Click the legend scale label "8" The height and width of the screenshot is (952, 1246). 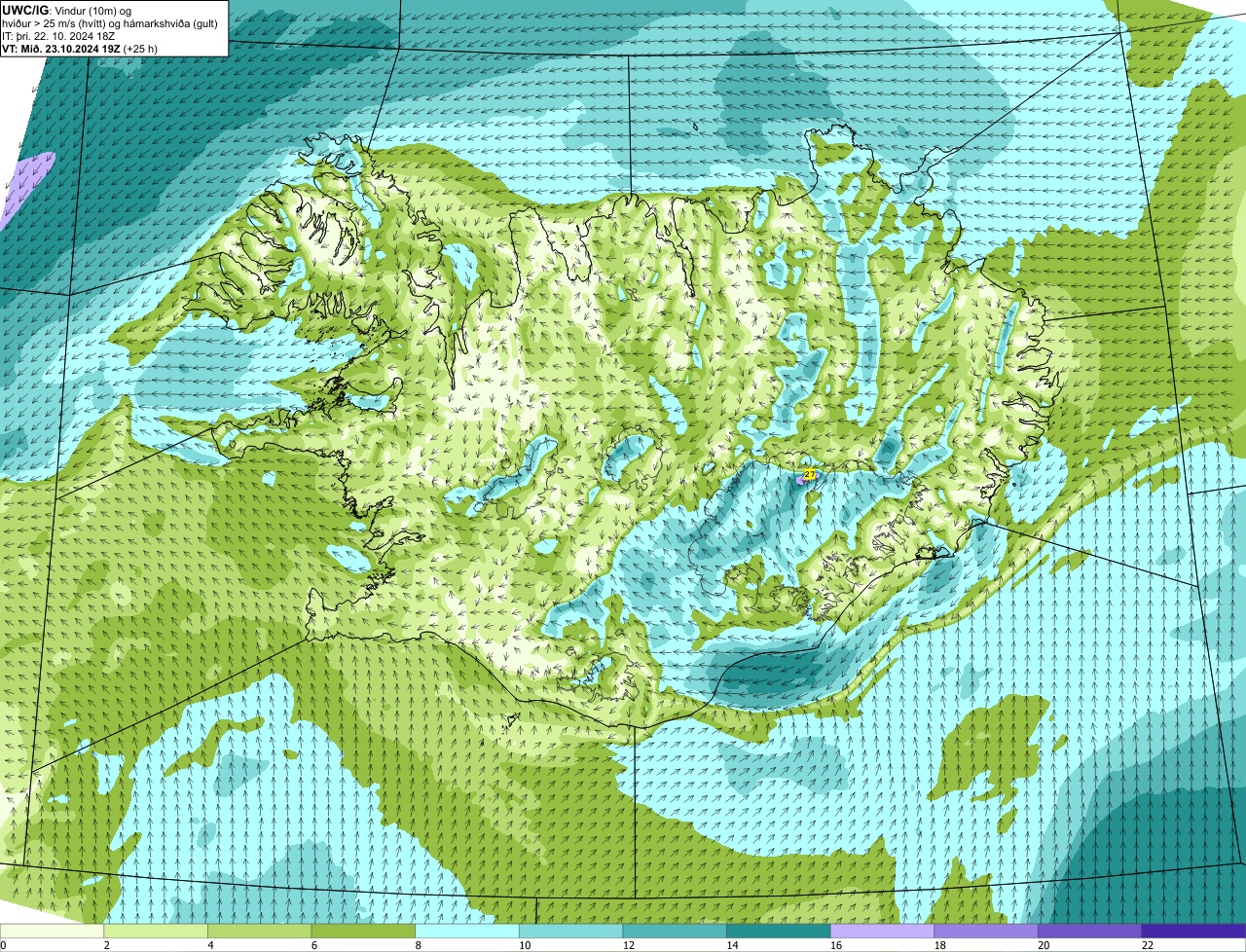(x=419, y=945)
